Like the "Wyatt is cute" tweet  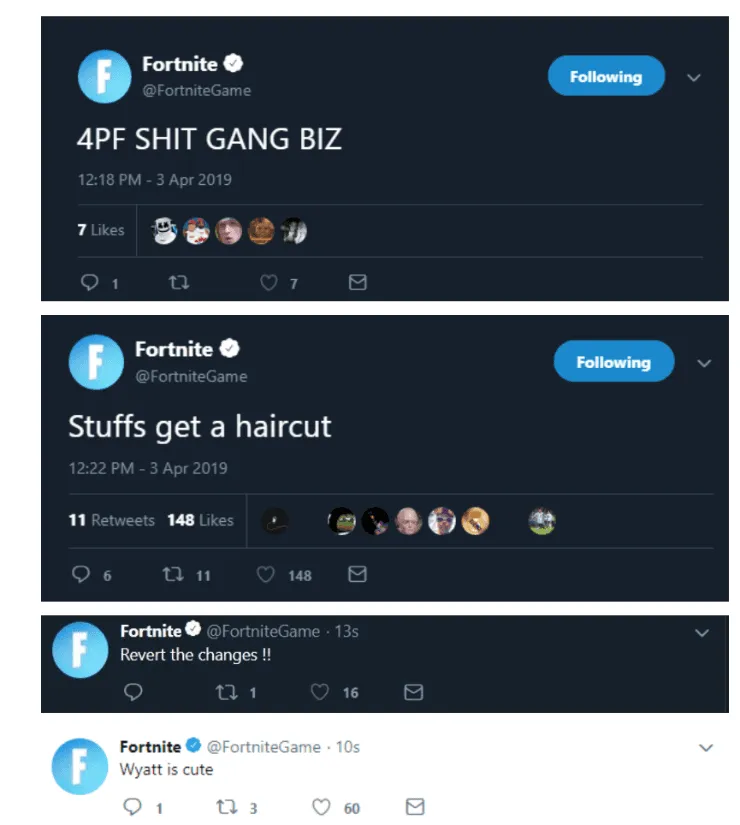click(322, 807)
